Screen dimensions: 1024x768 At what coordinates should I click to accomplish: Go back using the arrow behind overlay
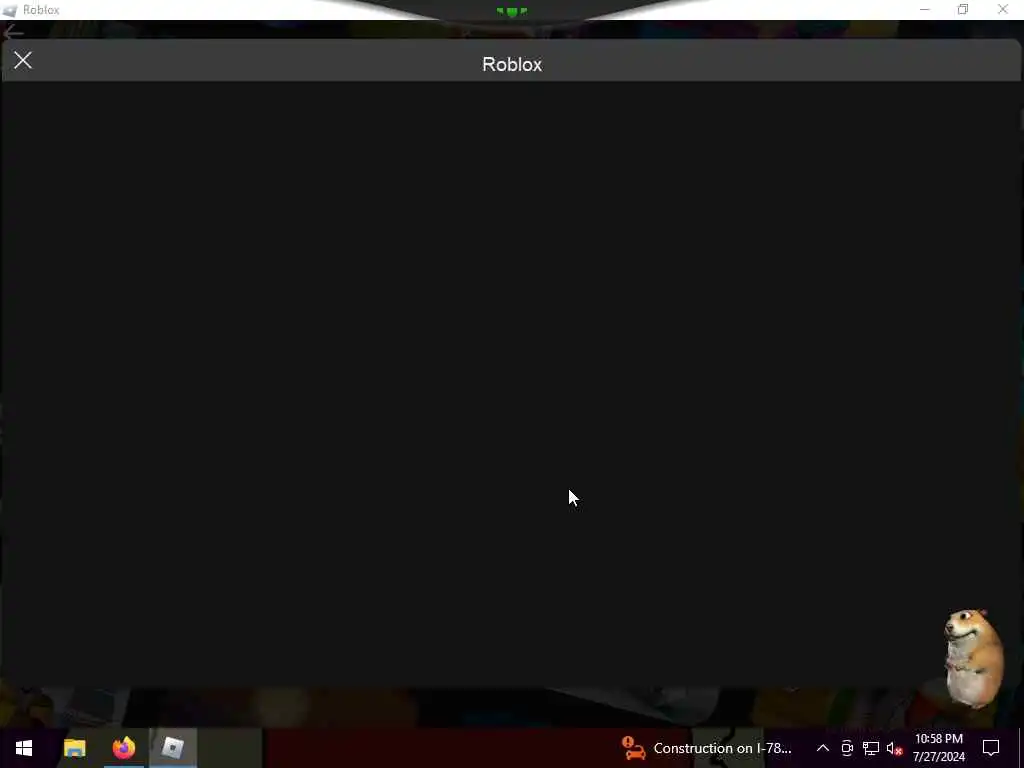[x=13, y=32]
